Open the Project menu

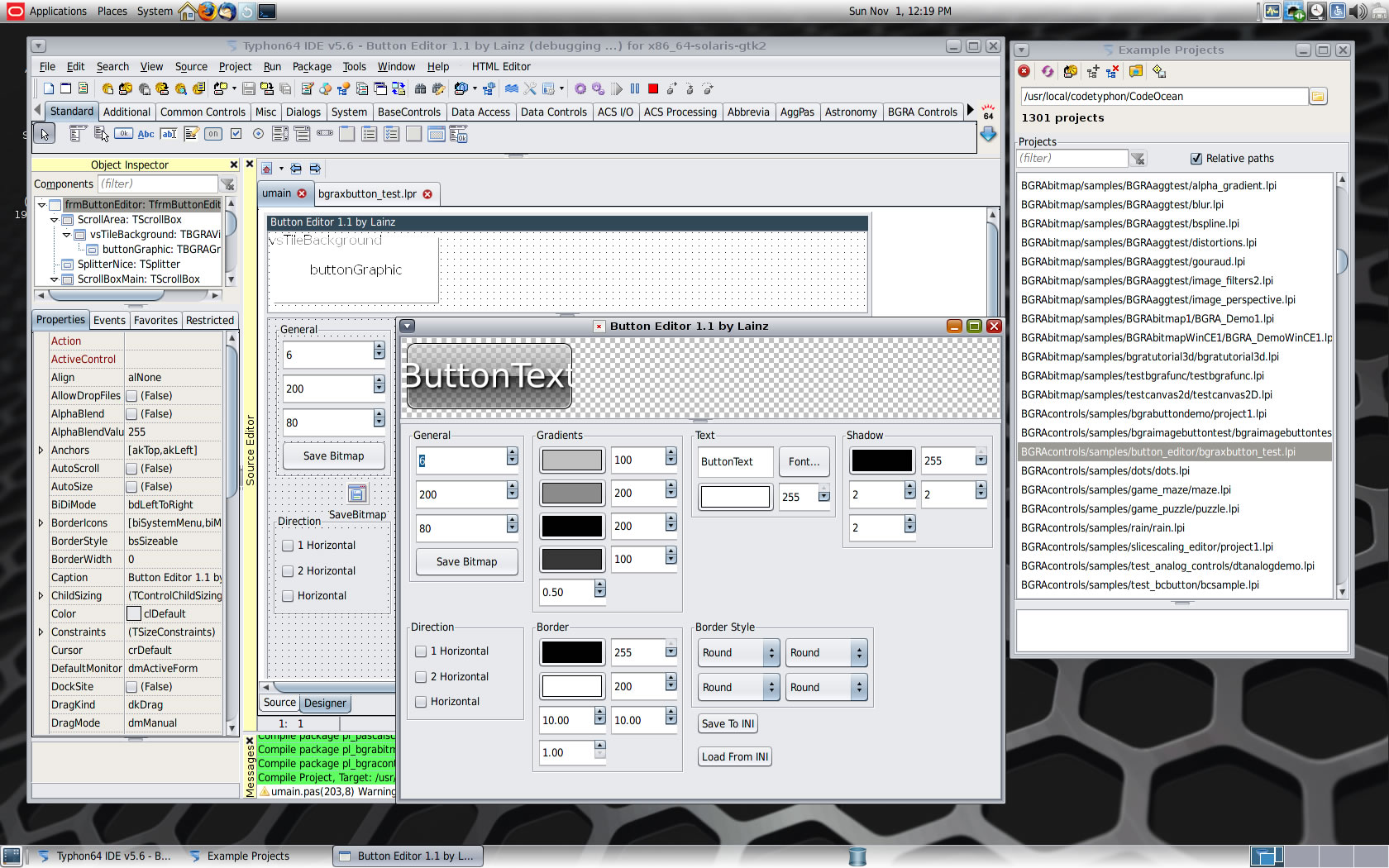(235, 67)
